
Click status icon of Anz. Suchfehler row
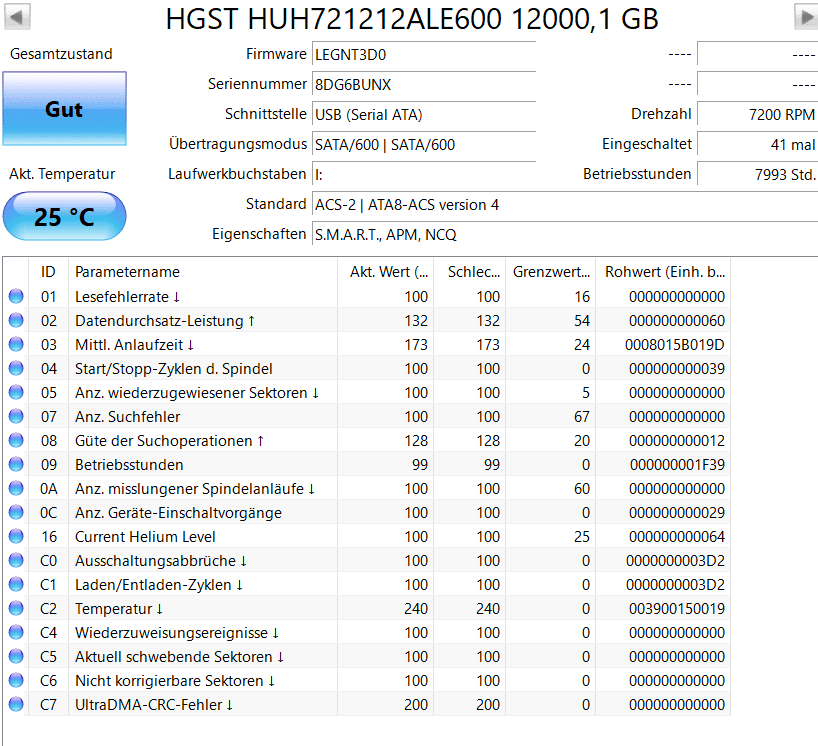(x=16, y=416)
